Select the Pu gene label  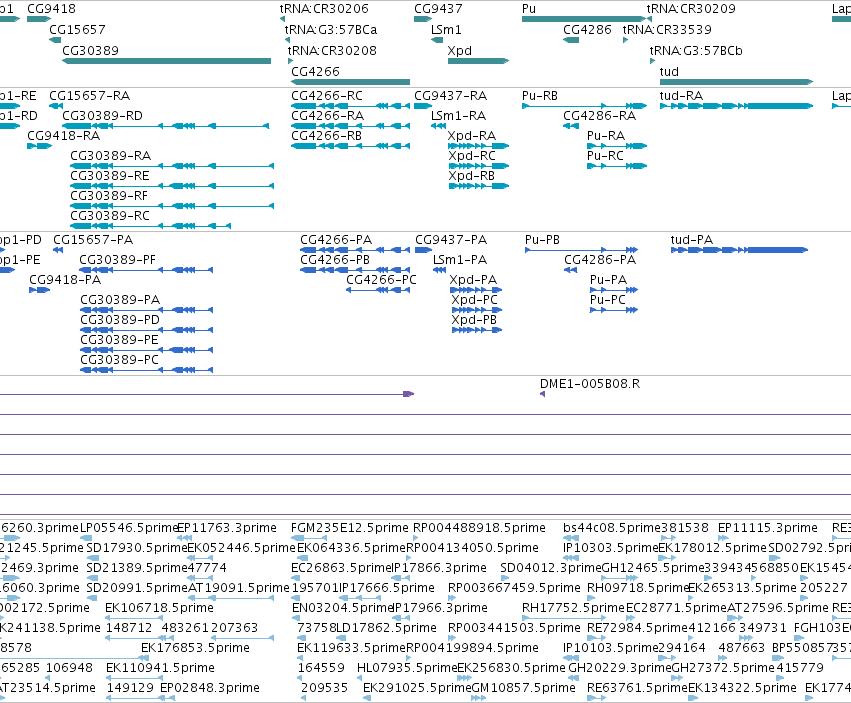(x=529, y=9)
